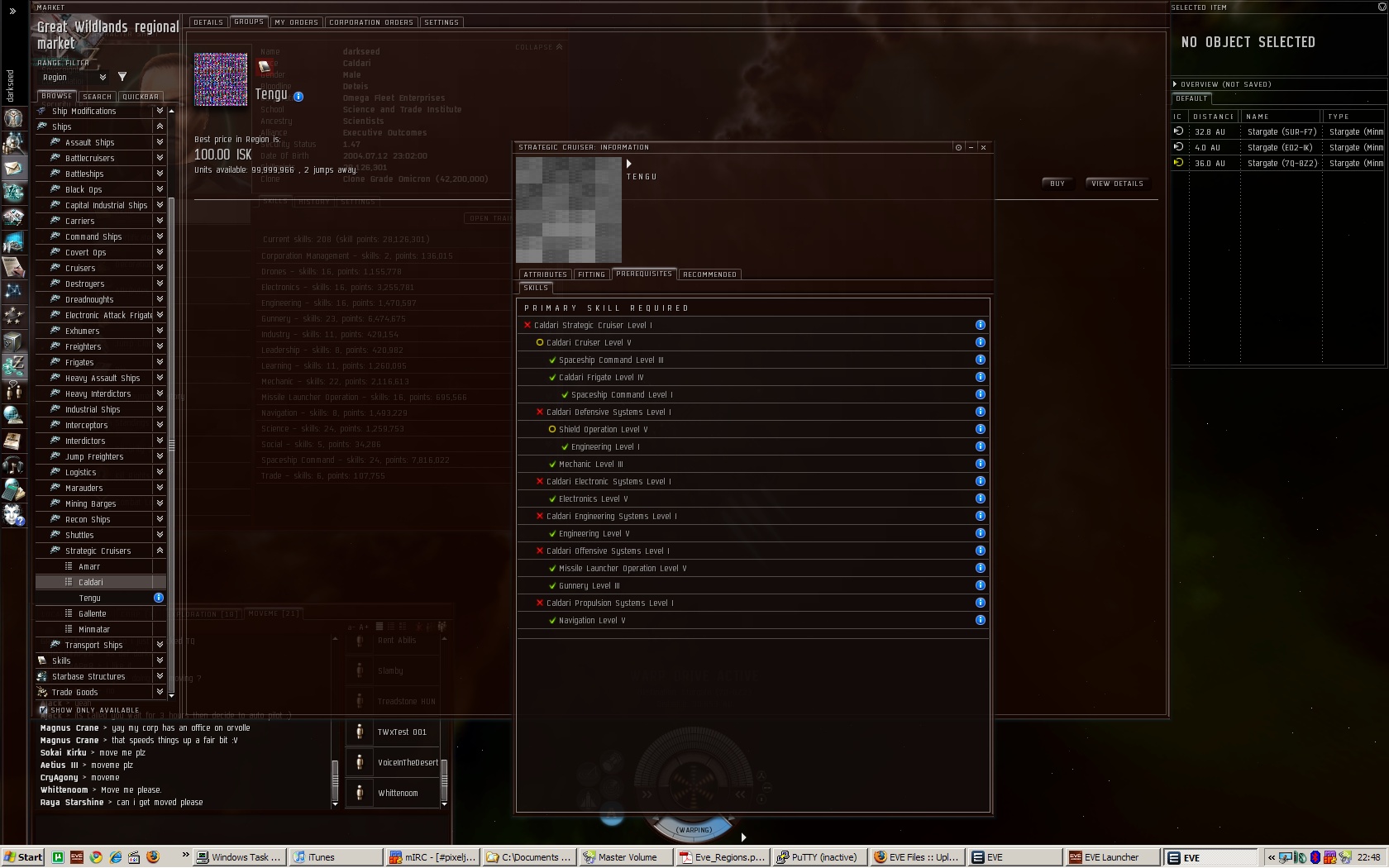This screenshot has height=868, width=1389.
Task: Expand the Trade Goods market category
Action: (160, 692)
